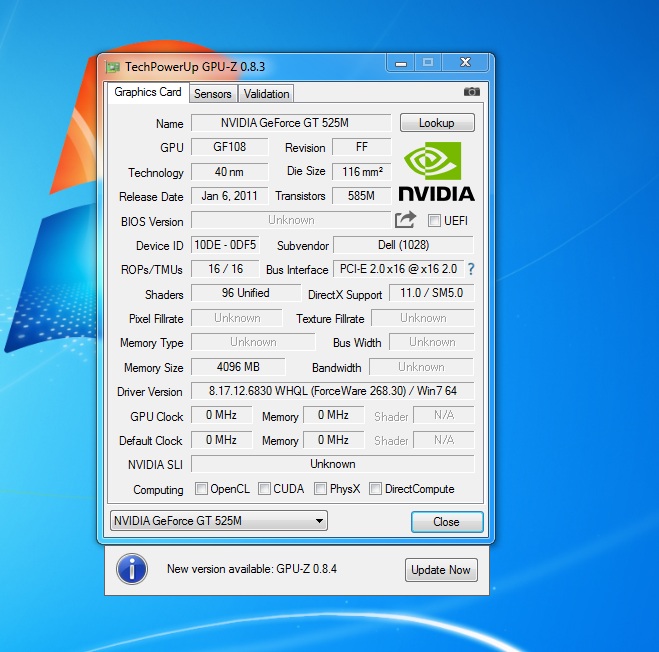The height and width of the screenshot is (652, 659).
Task: Click the 'TechPowerUp GPU-Z 0.8.3' title text
Action: 195,67
